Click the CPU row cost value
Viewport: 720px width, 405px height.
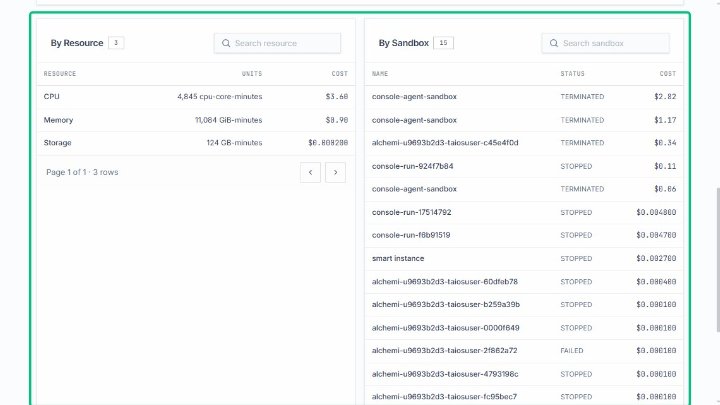[337, 96]
